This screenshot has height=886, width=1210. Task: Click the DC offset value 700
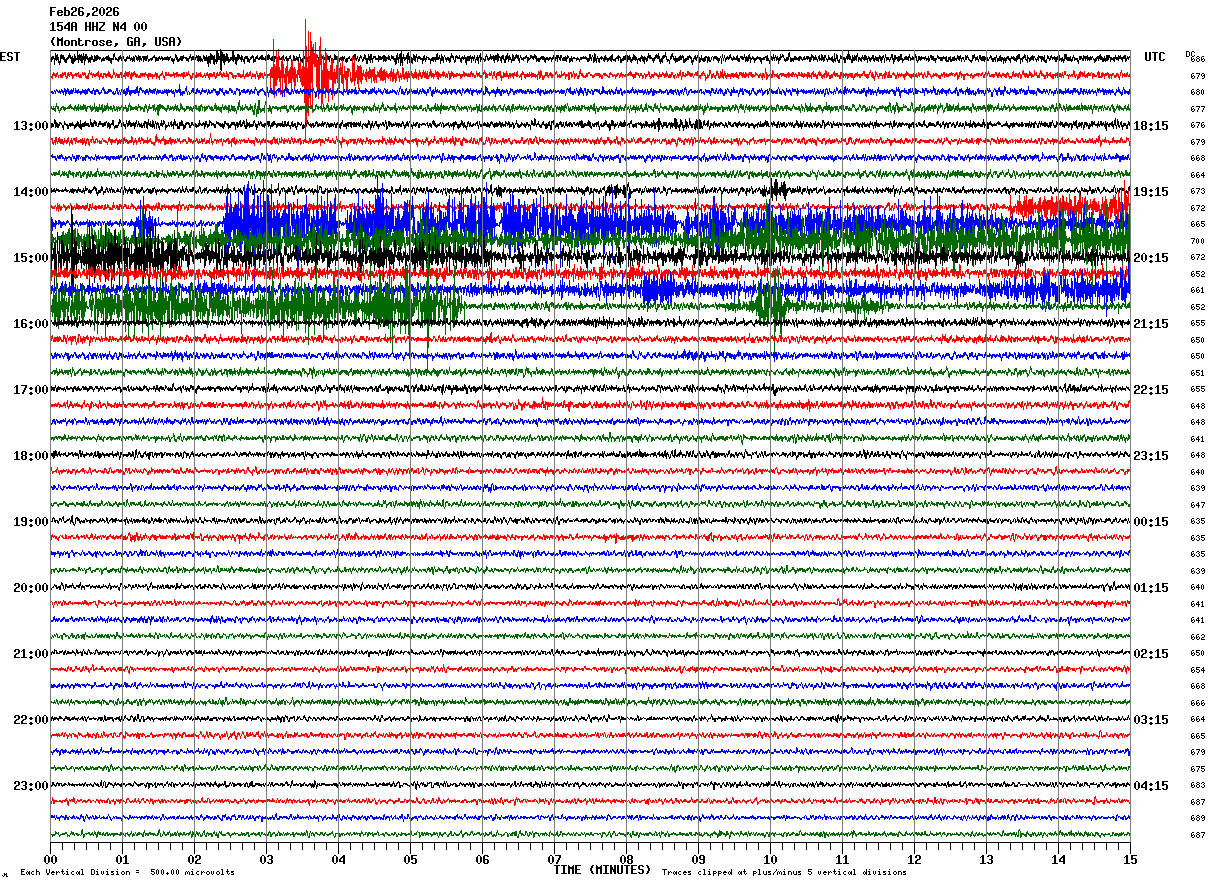[x=1197, y=241]
